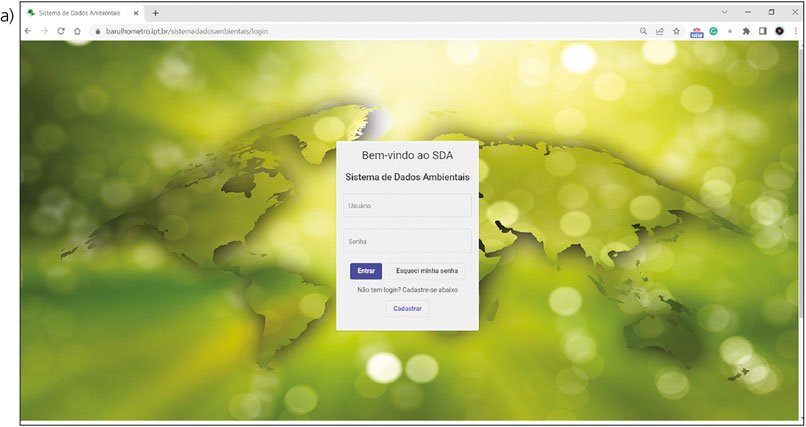Open a new tab with plus button
This screenshot has height=427, width=806.
[x=155, y=12]
